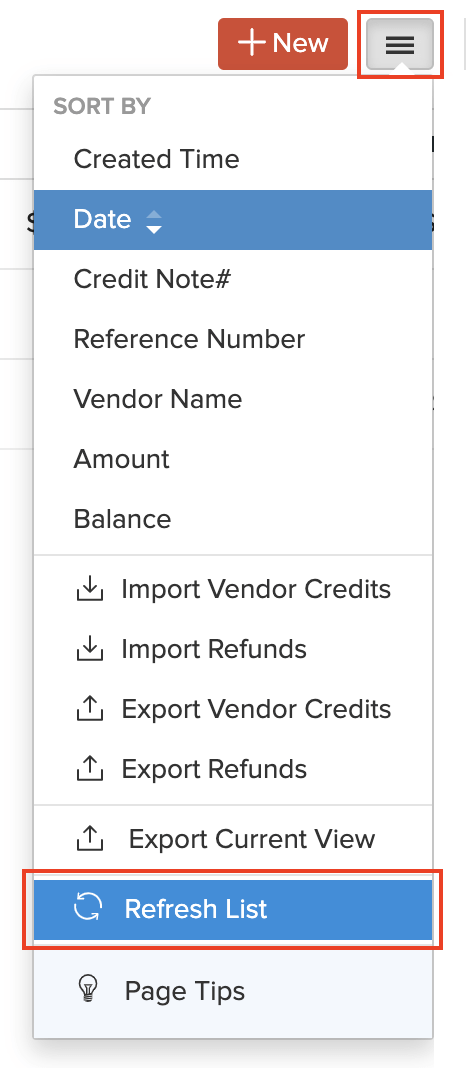Choose Export Vendor Credits
Viewport: 470px width, 1068px height.
point(233,710)
